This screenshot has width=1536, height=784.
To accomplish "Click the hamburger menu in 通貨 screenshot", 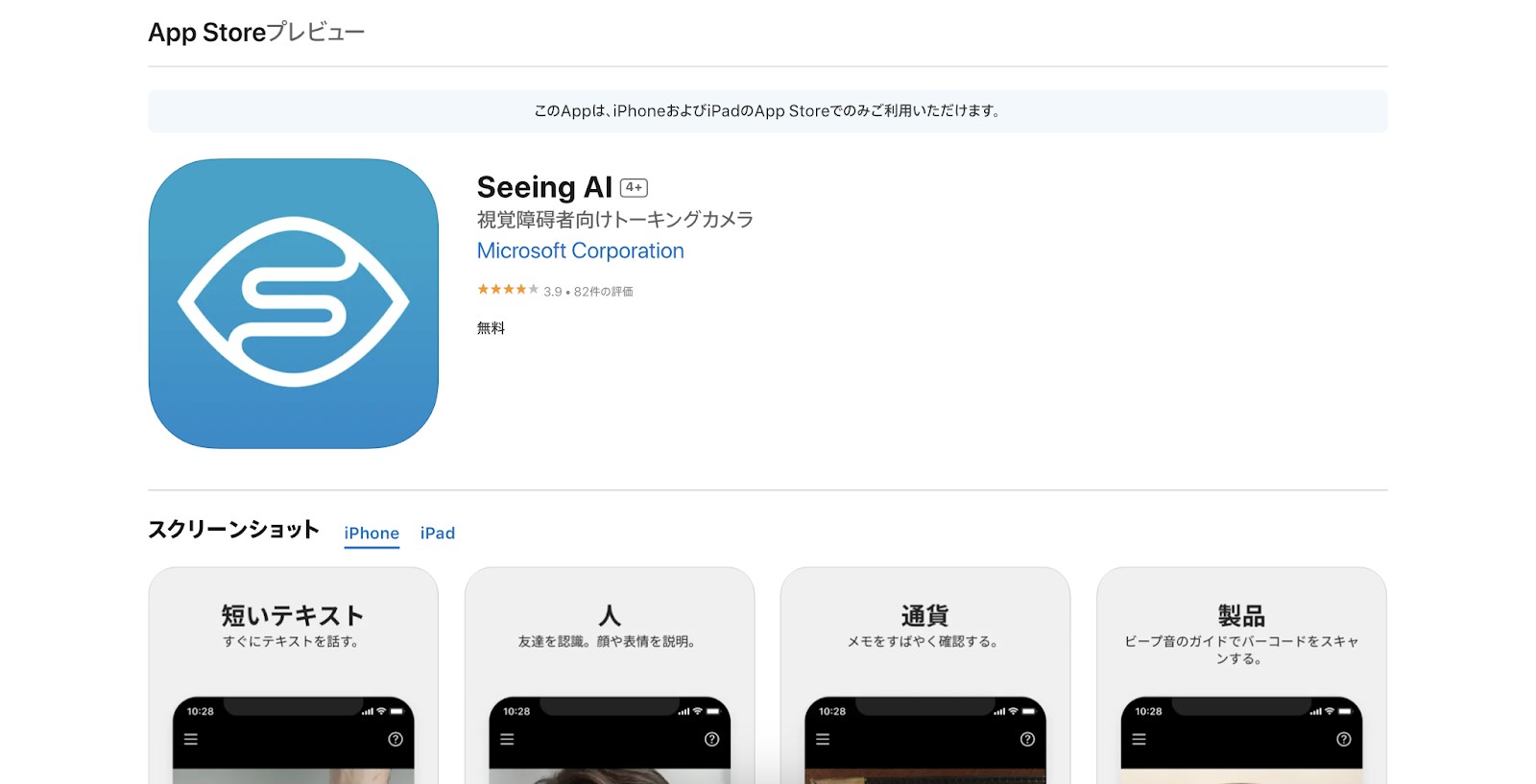I will [x=823, y=740].
